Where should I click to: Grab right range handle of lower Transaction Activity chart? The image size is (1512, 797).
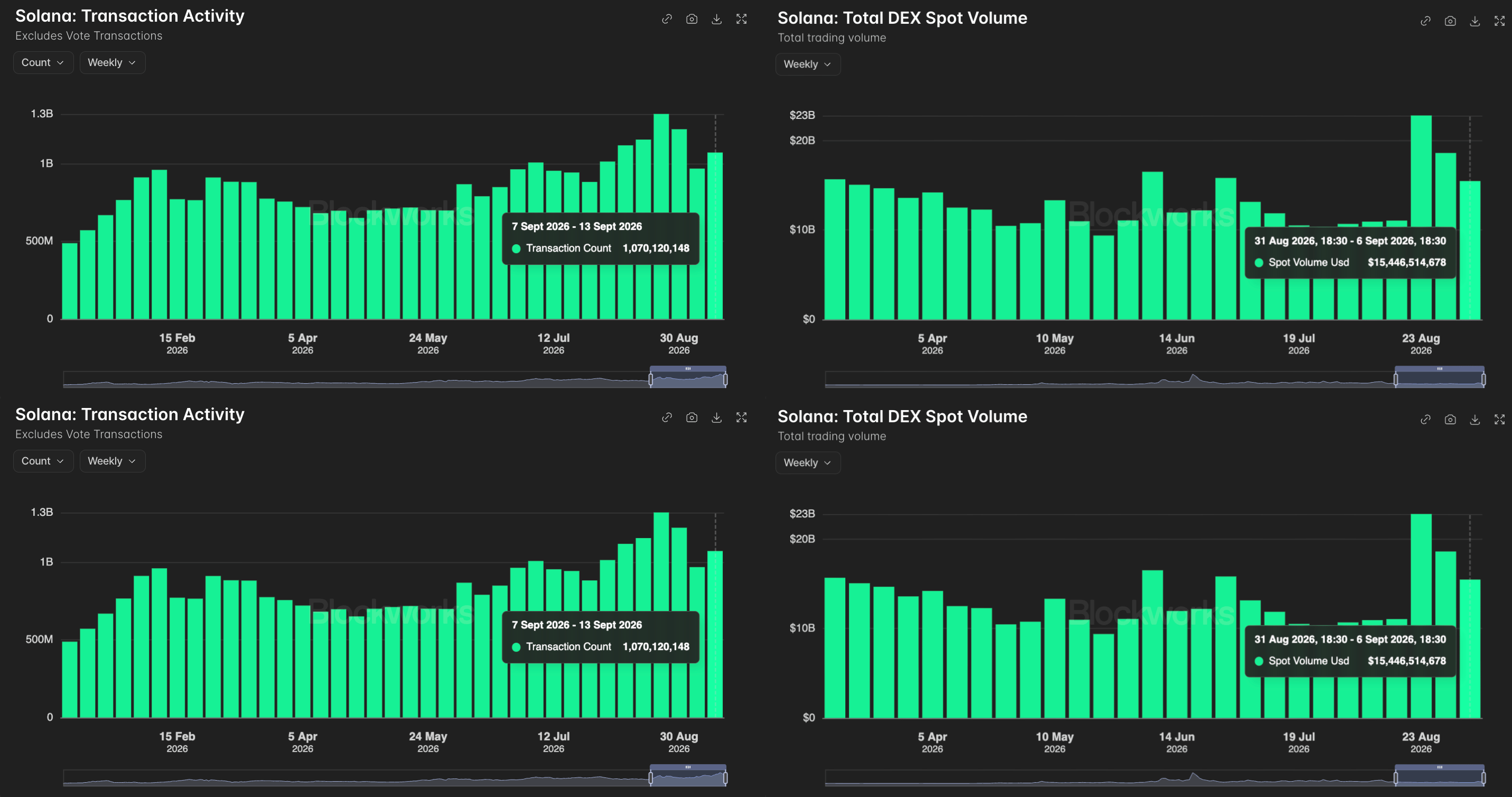(725, 778)
